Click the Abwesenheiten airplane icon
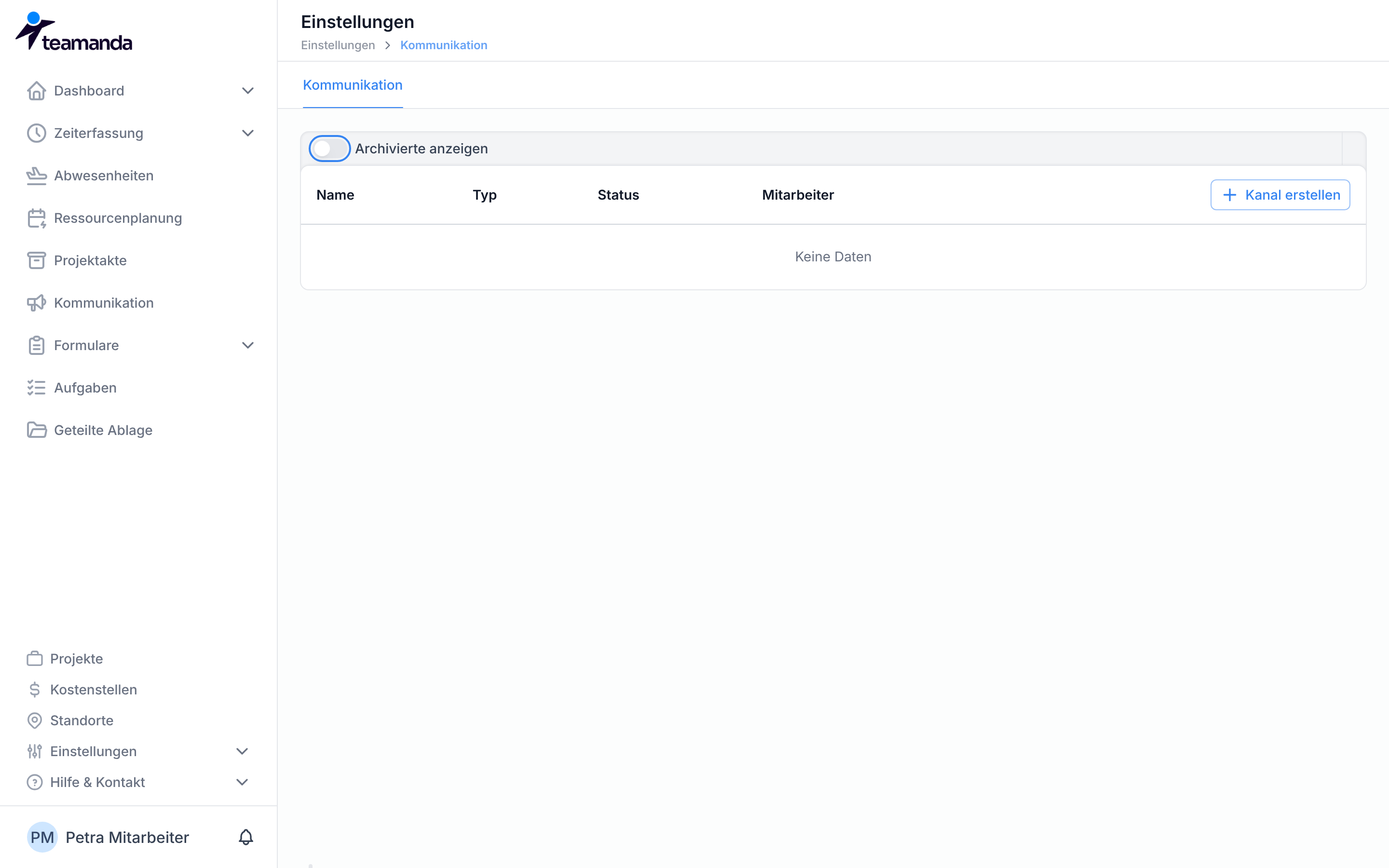 pos(37,176)
